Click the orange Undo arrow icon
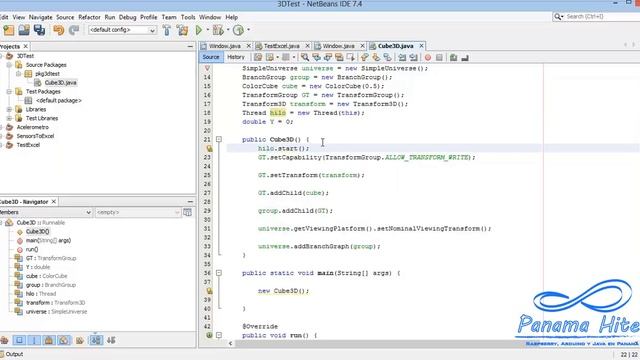The image size is (640, 360). [59, 30]
